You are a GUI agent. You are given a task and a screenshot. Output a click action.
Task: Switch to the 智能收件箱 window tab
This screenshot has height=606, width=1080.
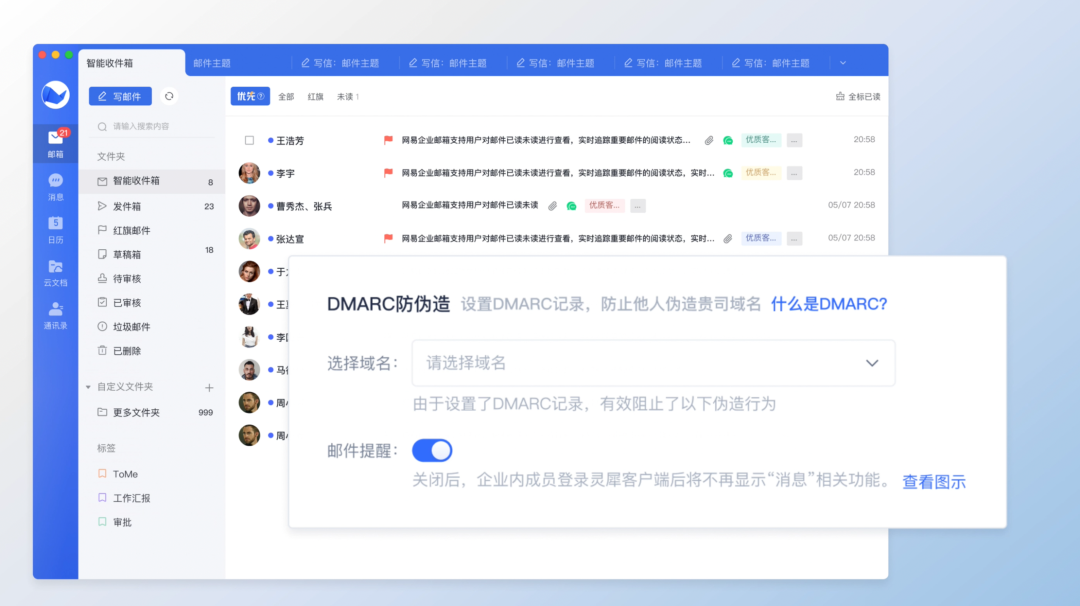coord(110,63)
